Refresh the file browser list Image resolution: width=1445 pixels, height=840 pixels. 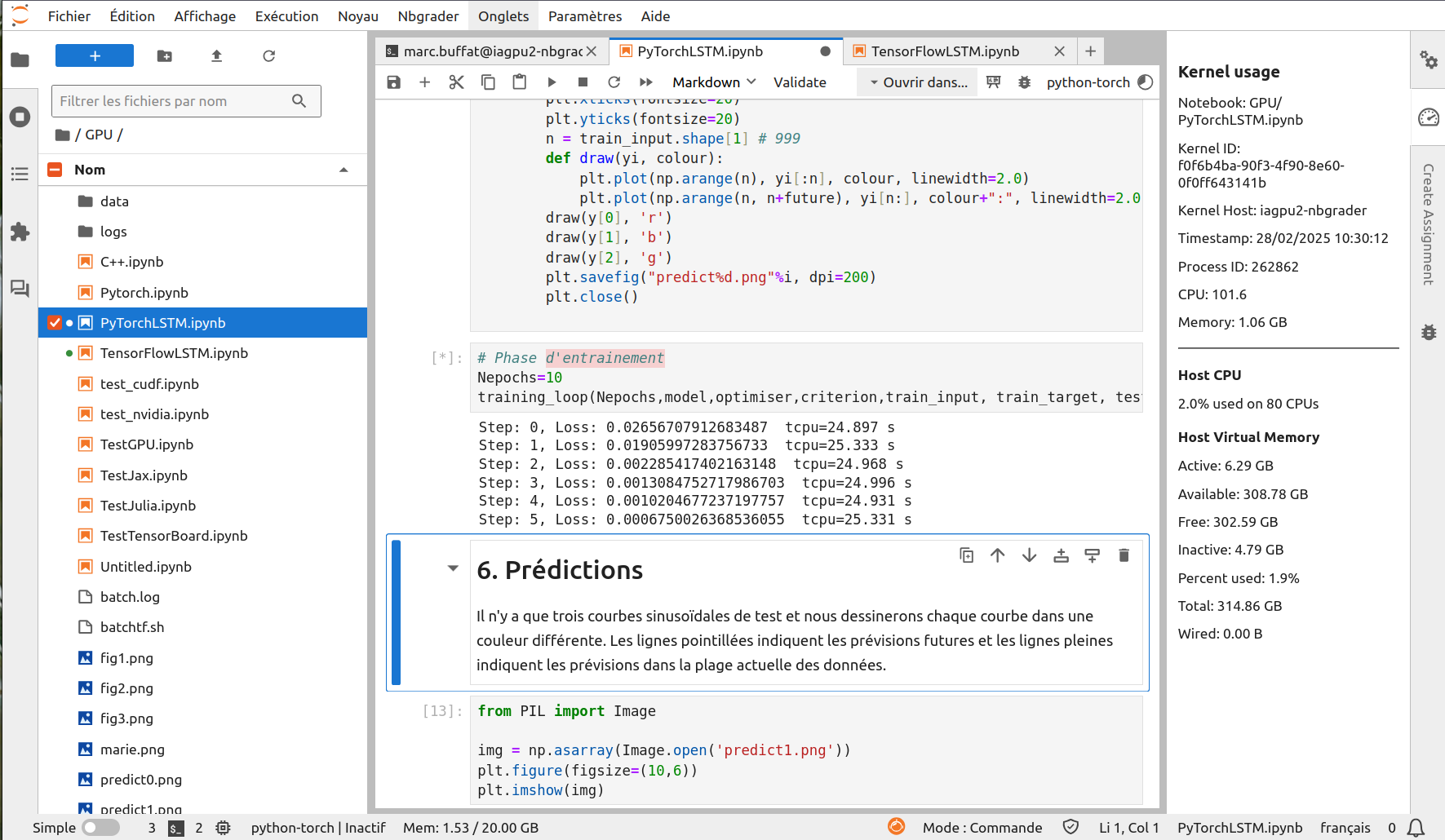pyautogui.click(x=268, y=56)
